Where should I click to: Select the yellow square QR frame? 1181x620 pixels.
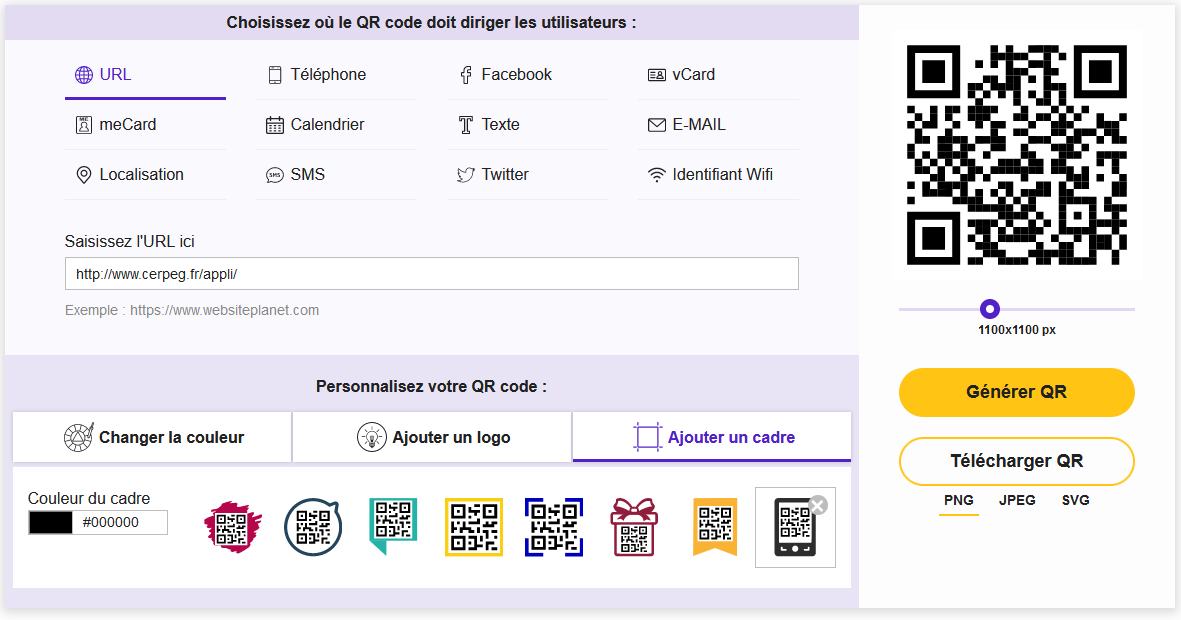click(x=474, y=527)
